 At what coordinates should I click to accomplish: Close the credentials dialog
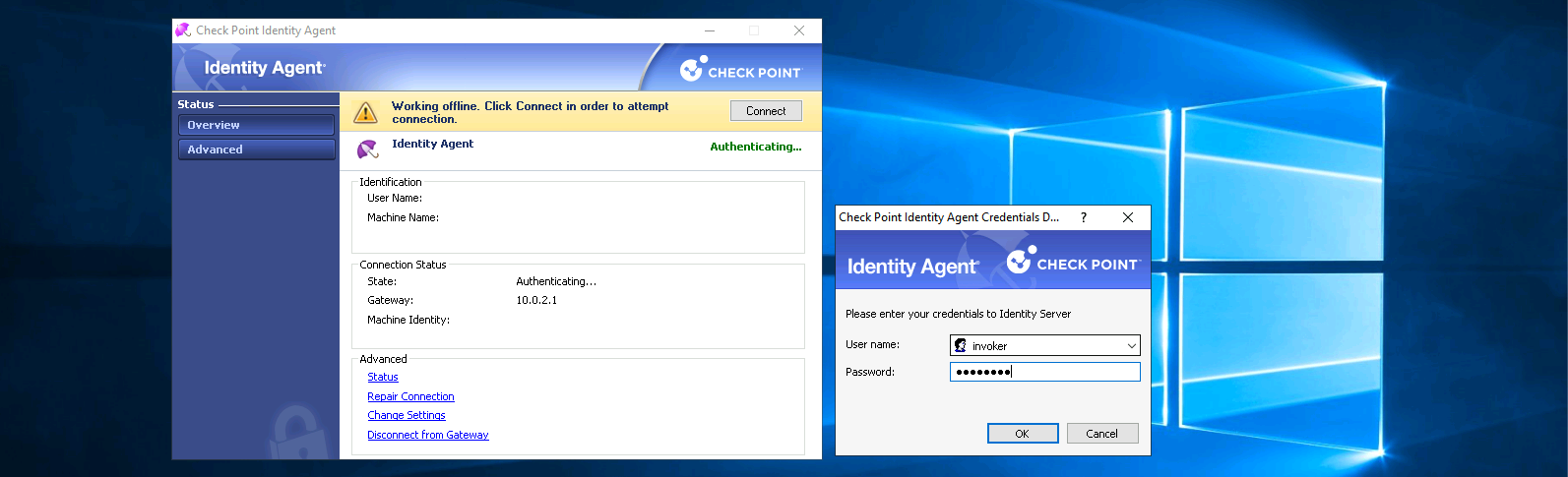(1128, 217)
